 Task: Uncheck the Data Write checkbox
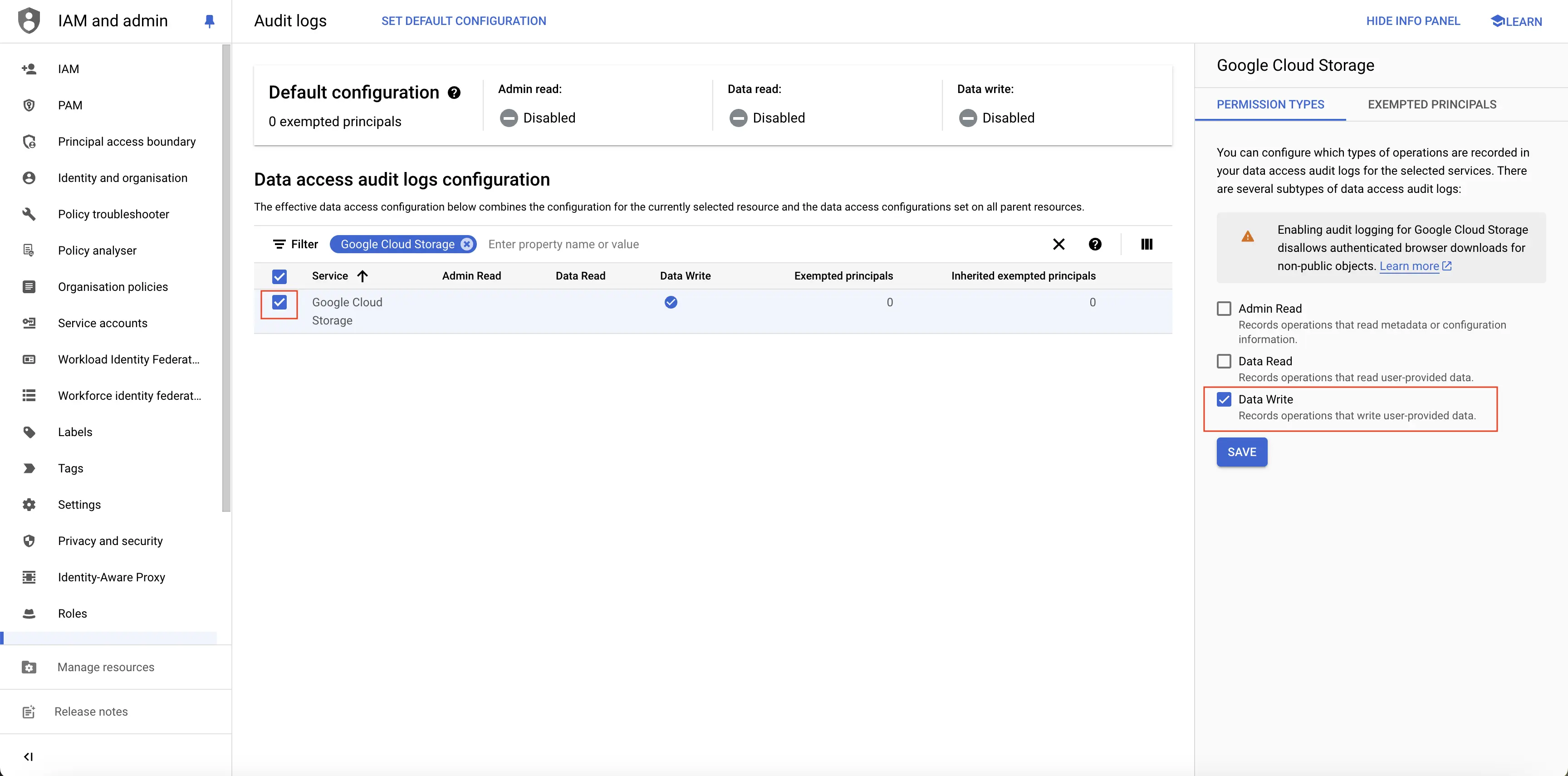coord(1224,399)
